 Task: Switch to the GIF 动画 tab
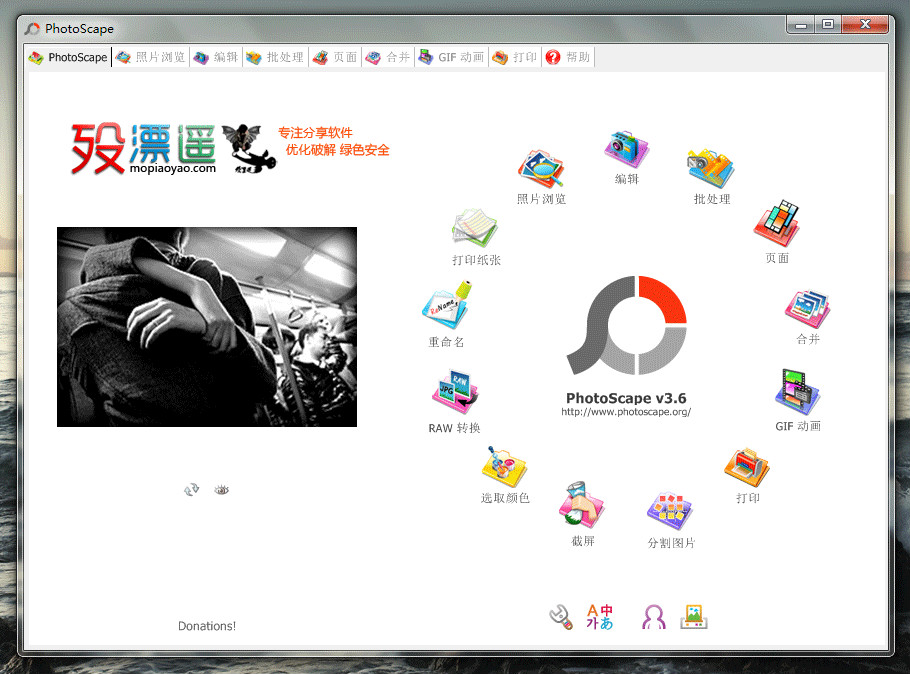point(452,57)
